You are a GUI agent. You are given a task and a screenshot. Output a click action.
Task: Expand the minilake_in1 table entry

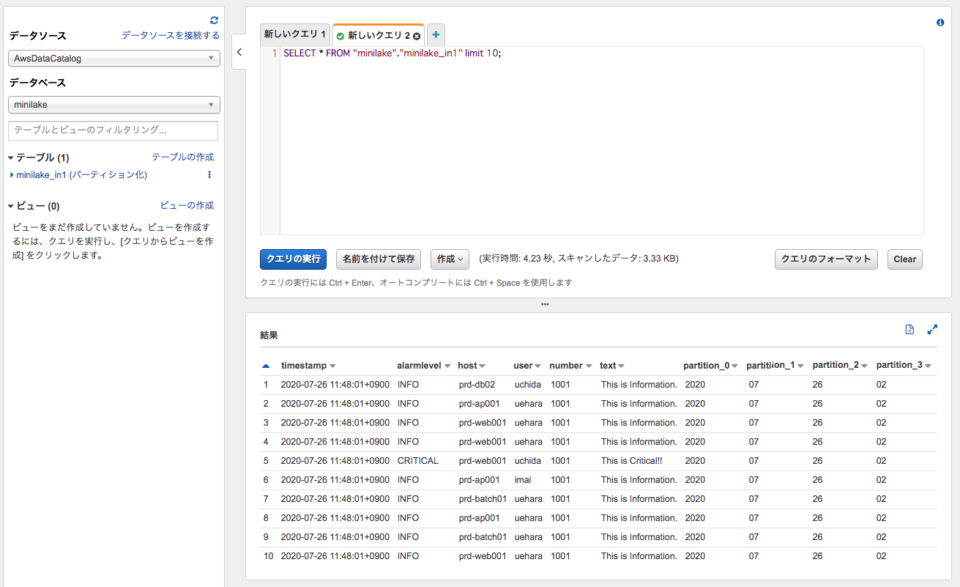[x=12, y=175]
